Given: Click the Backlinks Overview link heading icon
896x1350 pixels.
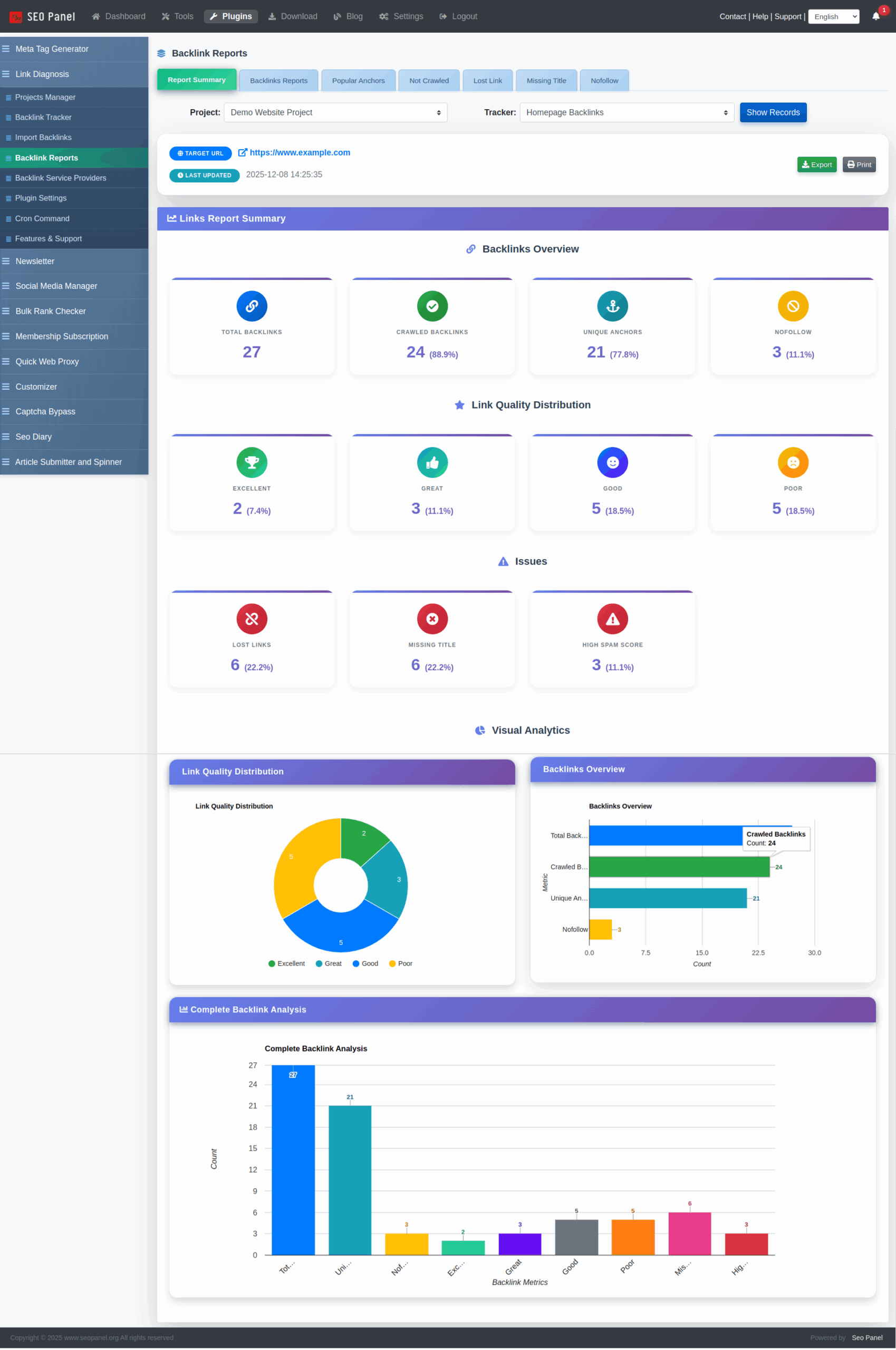Looking at the screenshot, I should coord(471,249).
